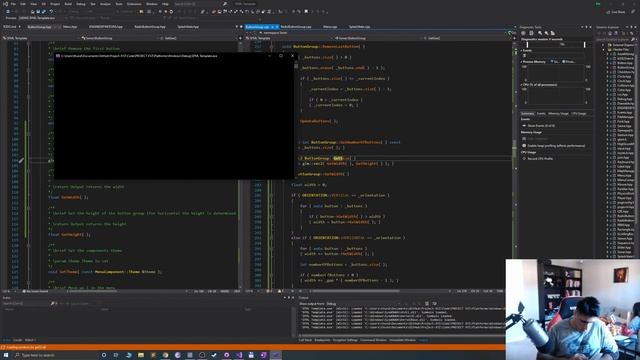This screenshot has height=360, width=640.
Task: Select Button.hpp in Solution Explorer
Action: click(624, 63)
